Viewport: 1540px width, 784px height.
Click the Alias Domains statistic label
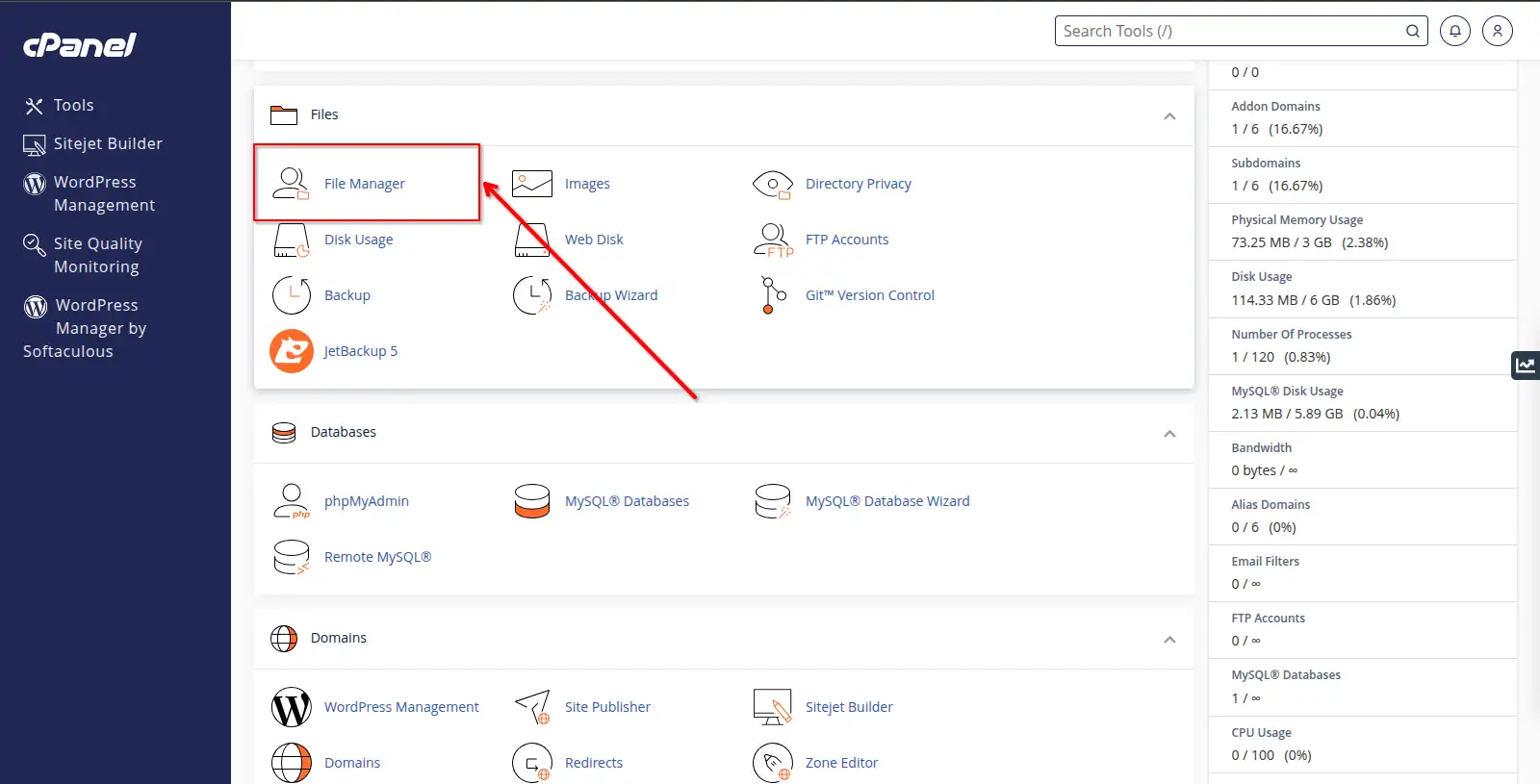pos(1270,505)
